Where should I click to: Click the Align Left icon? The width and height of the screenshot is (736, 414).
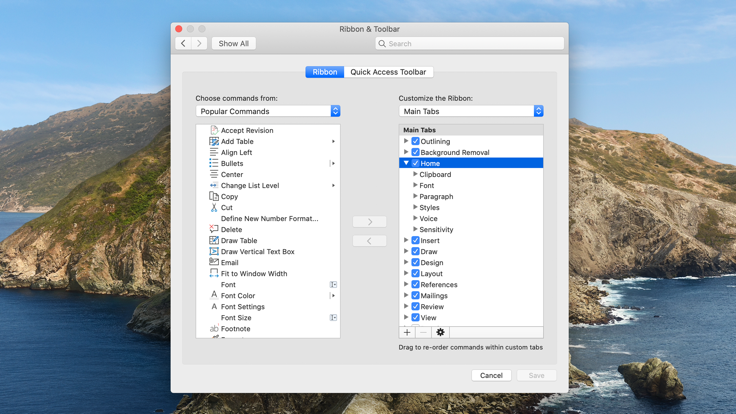point(214,152)
